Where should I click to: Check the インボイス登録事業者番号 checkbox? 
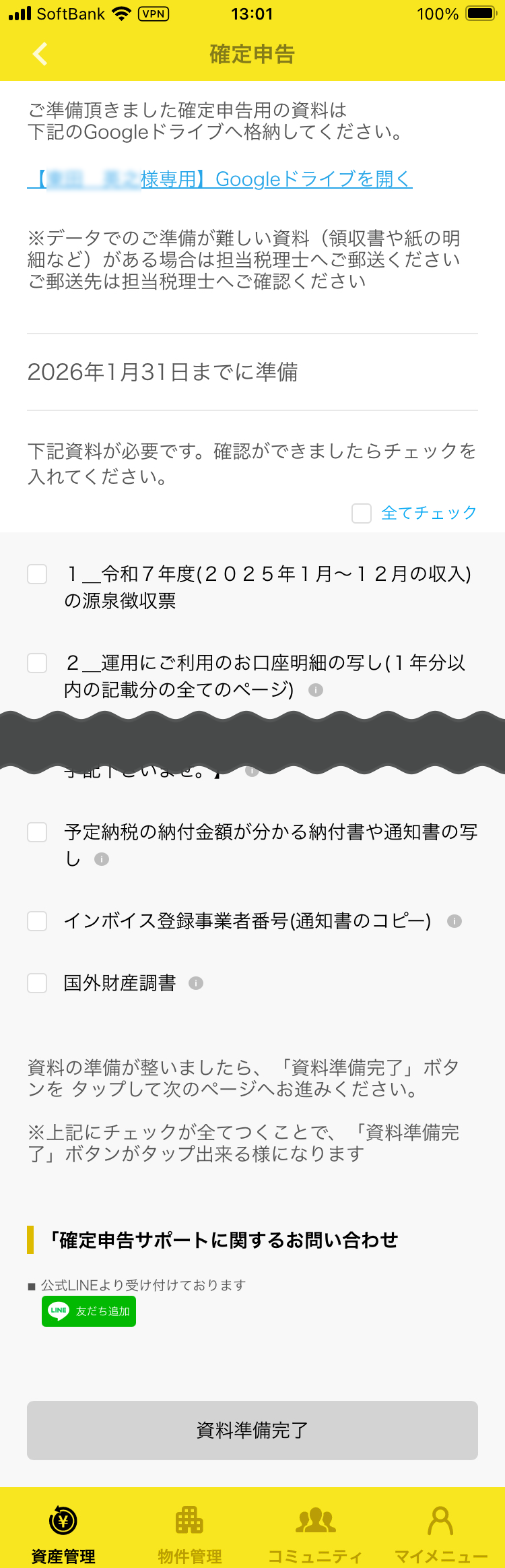click(37, 921)
